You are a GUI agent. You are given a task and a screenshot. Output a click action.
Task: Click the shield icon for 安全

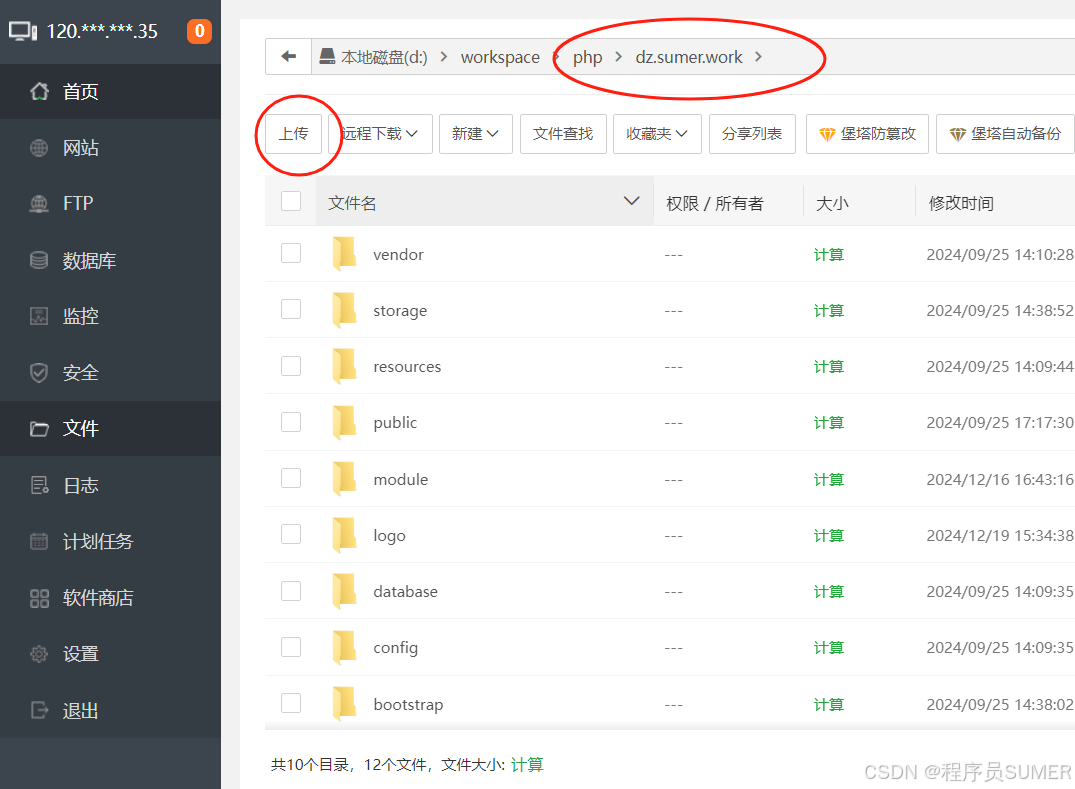coord(39,372)
